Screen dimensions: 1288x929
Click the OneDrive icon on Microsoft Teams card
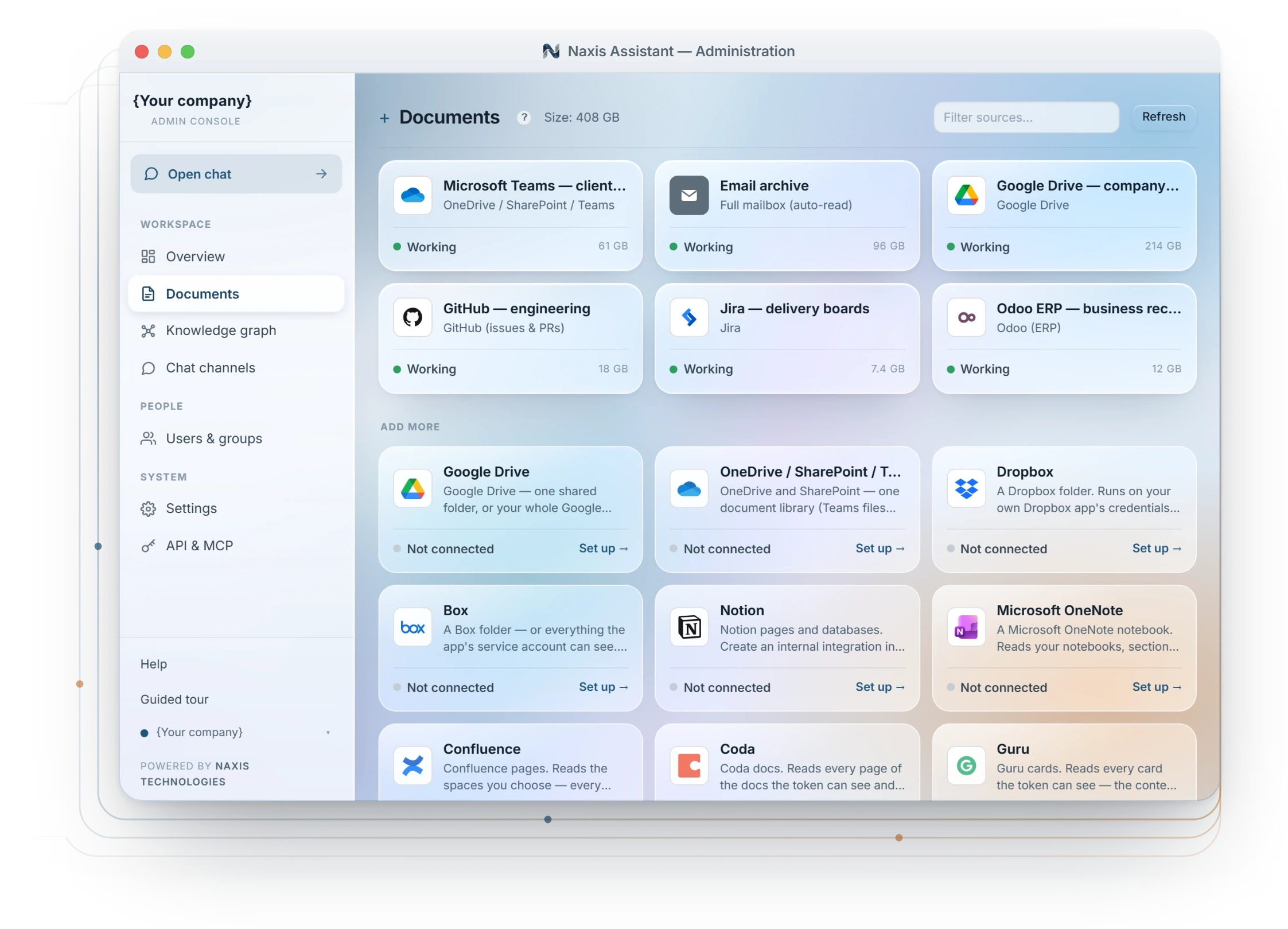(x=412, y=195)
